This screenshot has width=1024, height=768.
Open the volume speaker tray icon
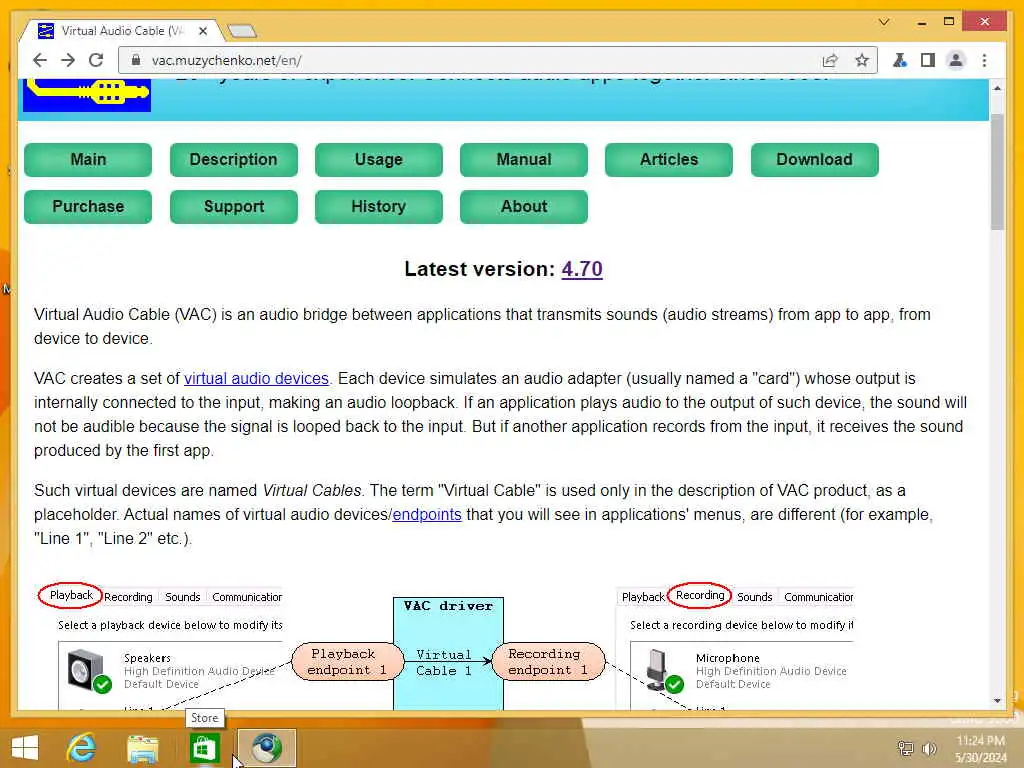point(929,748)
